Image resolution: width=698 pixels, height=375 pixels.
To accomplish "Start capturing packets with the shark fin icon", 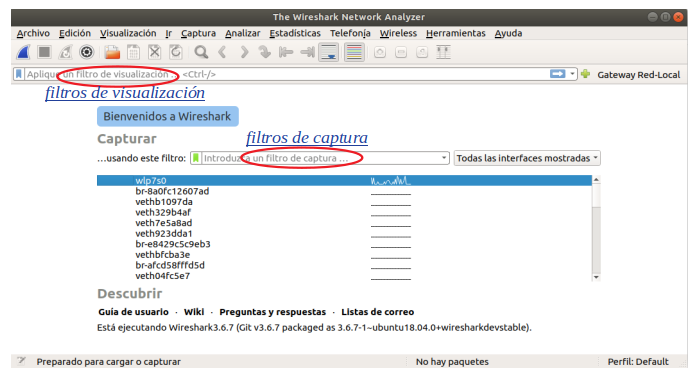I will point(23,52).
